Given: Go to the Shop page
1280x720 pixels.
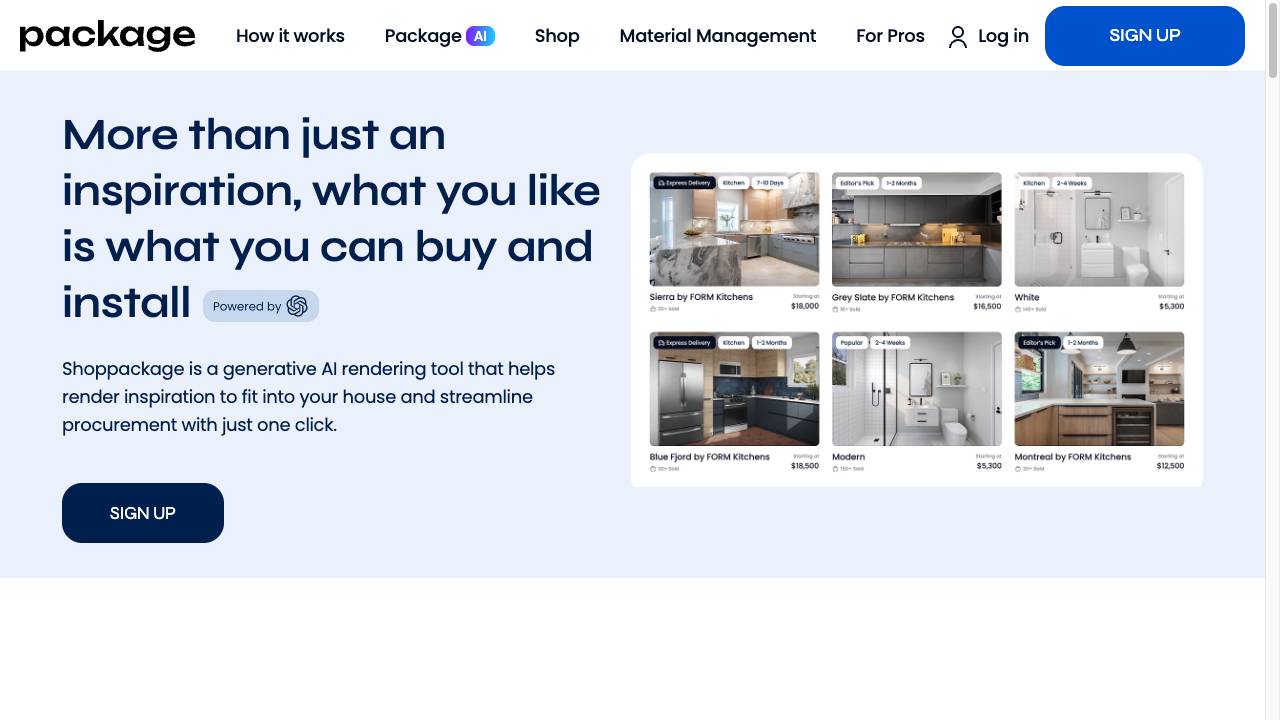Looking at the screenshot, I should tap(557, 36).
